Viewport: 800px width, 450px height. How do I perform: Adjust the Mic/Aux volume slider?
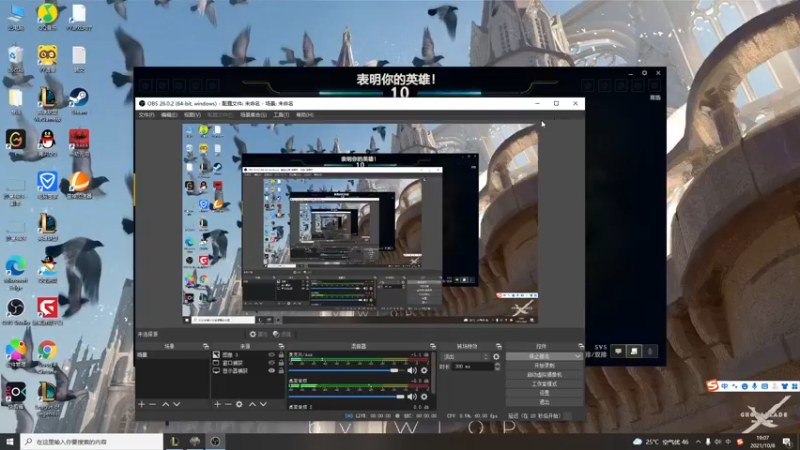point(346,370)
